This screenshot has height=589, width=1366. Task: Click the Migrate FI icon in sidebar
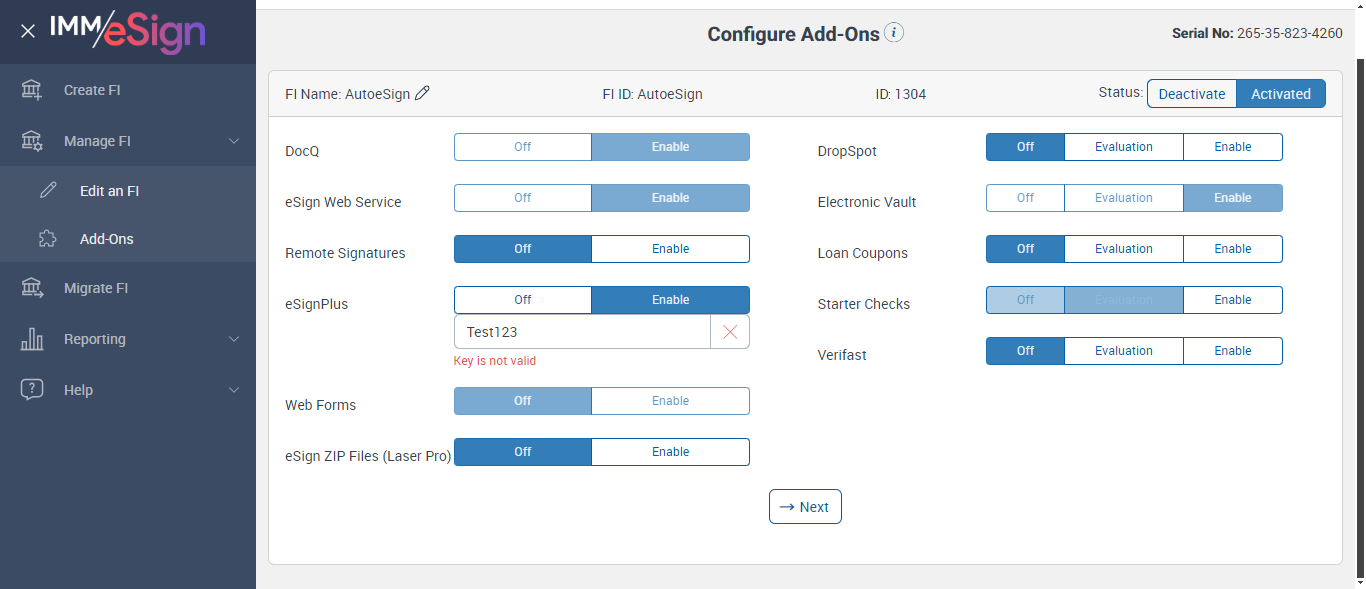point(32,288)
